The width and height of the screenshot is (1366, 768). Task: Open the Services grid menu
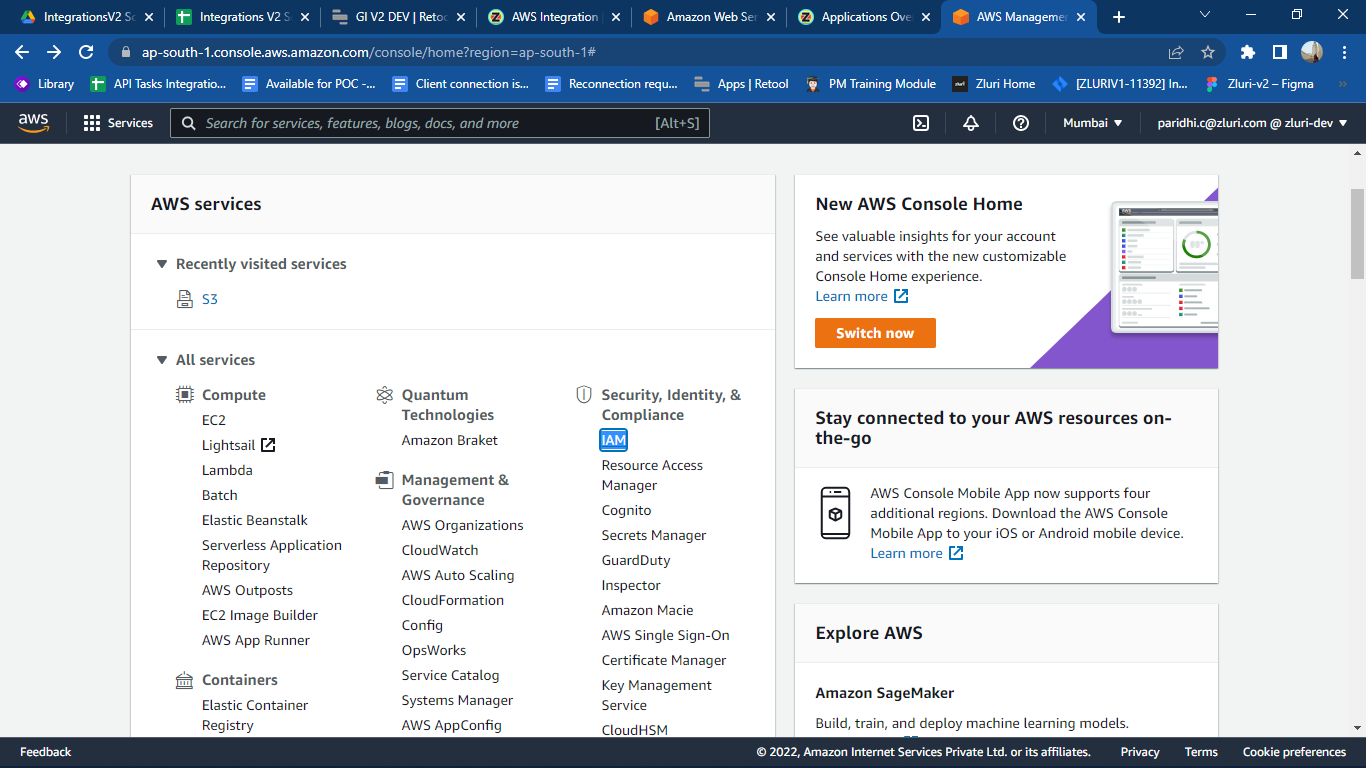point(118,123)
